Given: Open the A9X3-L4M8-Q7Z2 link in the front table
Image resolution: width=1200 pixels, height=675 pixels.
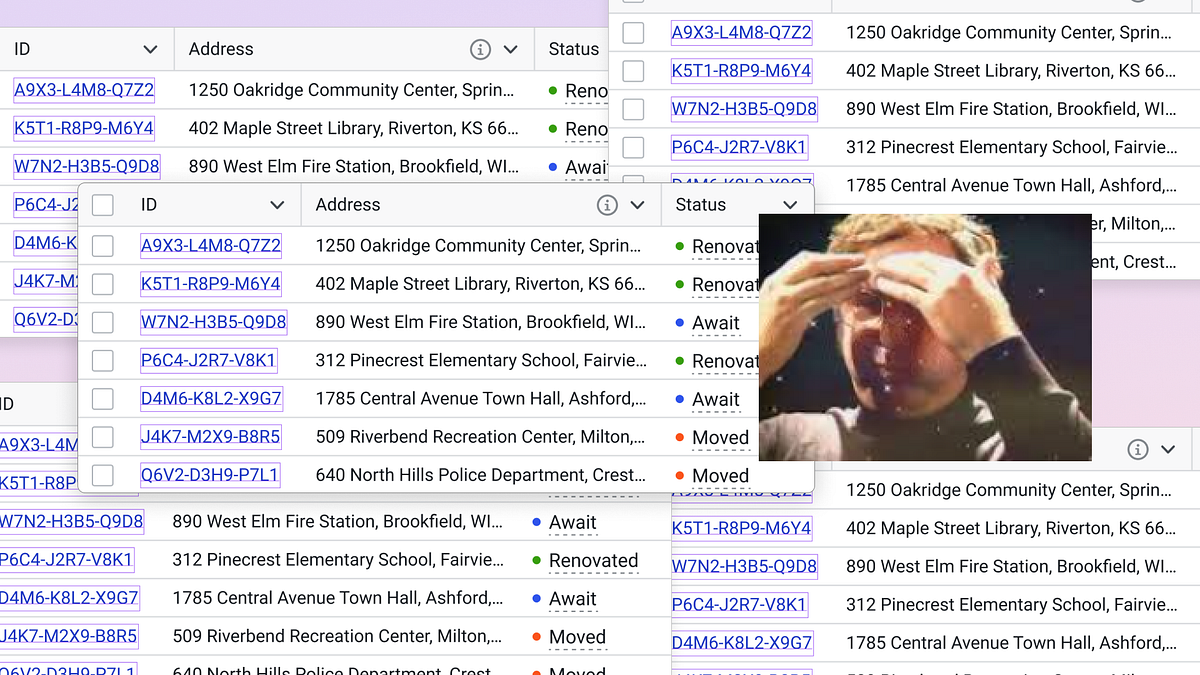Looking at the screenshot, I should 211,246.
